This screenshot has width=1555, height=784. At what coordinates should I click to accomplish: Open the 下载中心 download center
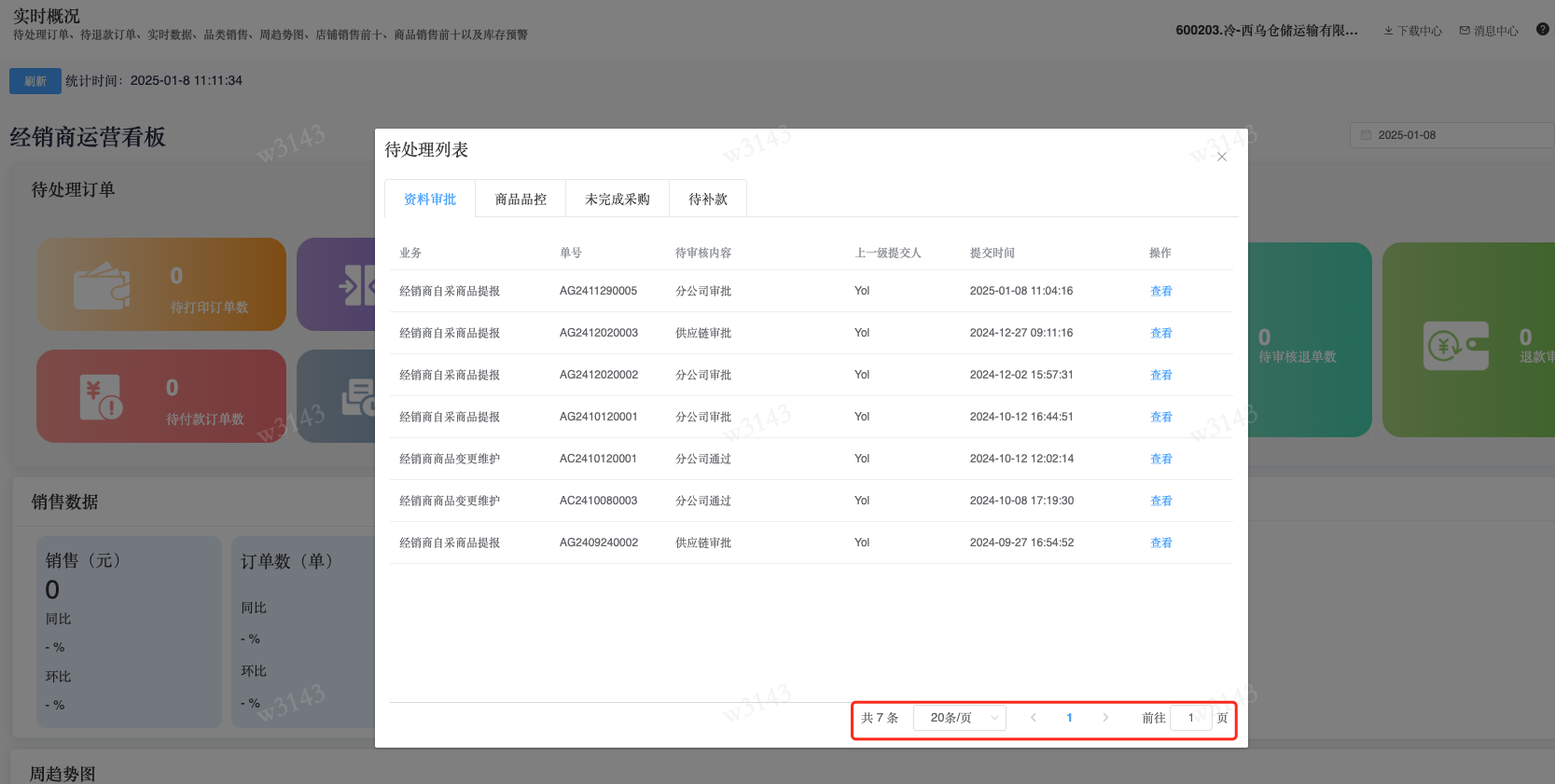[x=1412, y=31]
